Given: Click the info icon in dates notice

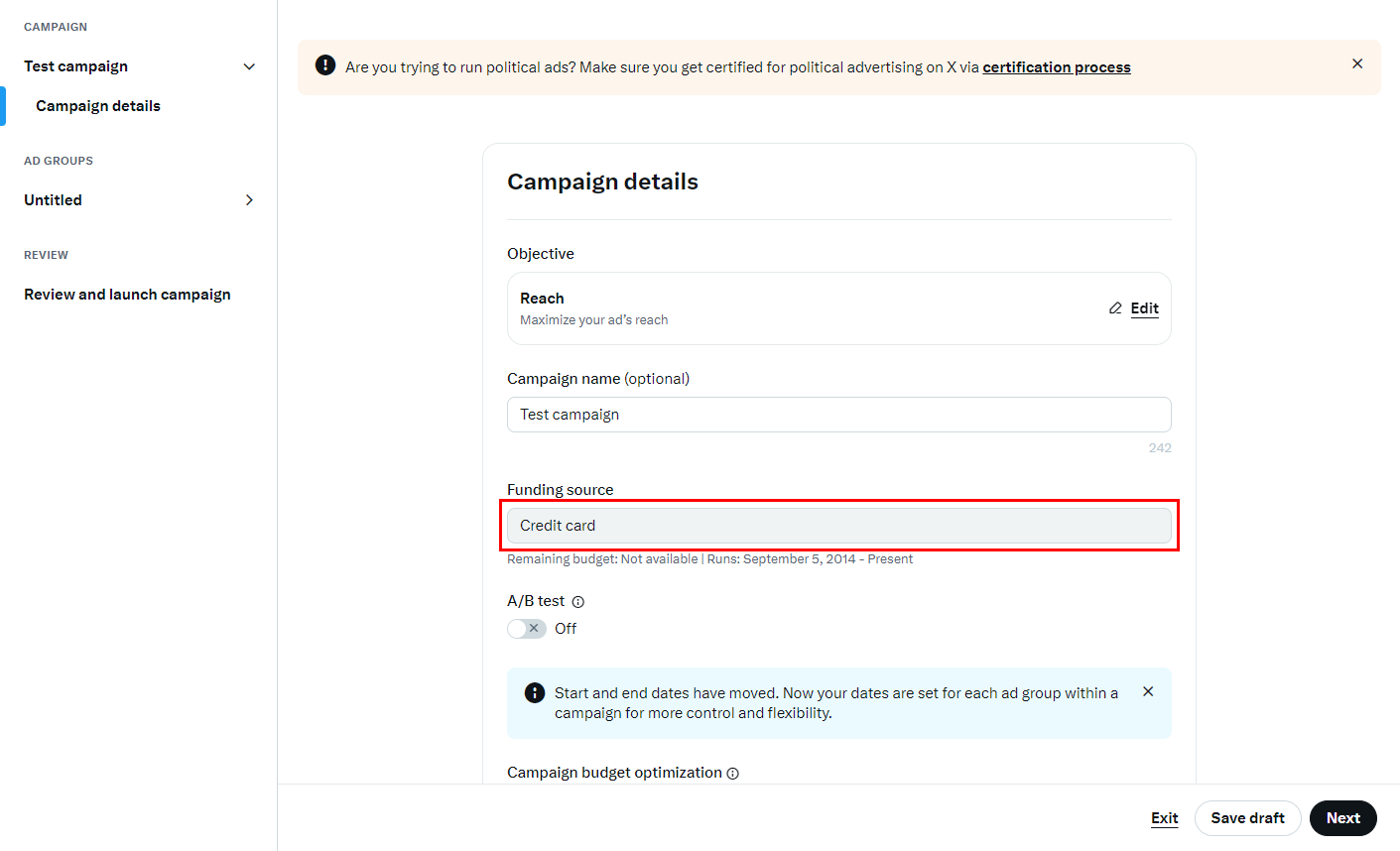Looking at the screenshot, I should (x=535, y=692).
